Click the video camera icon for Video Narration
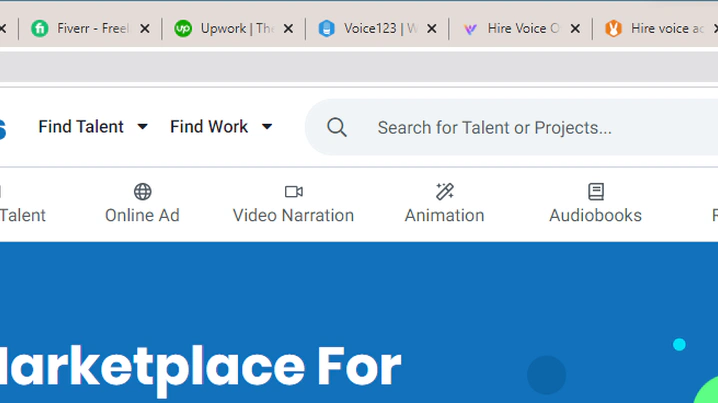Image resolution: width=718 pixels, height=403 pixels. [x=293, y=191]
